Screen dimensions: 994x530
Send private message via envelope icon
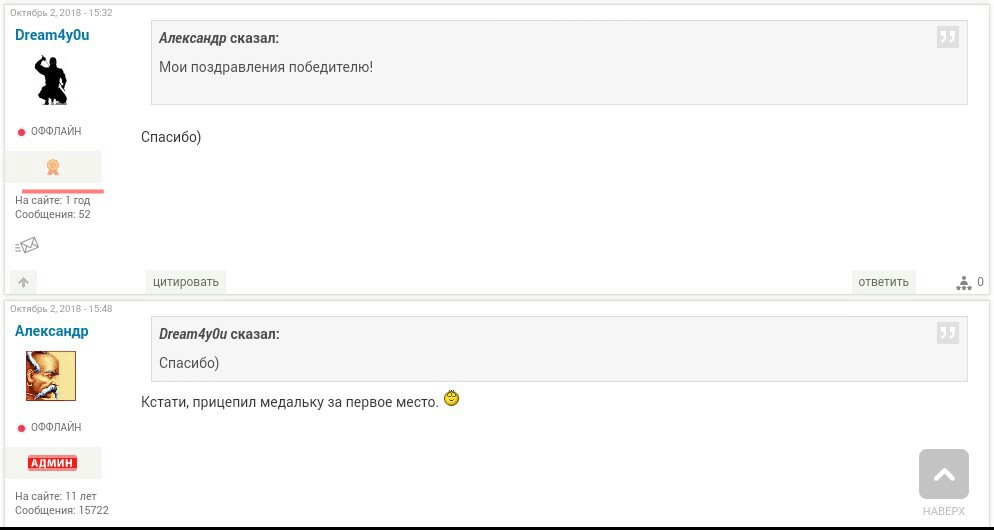[27, 245]
